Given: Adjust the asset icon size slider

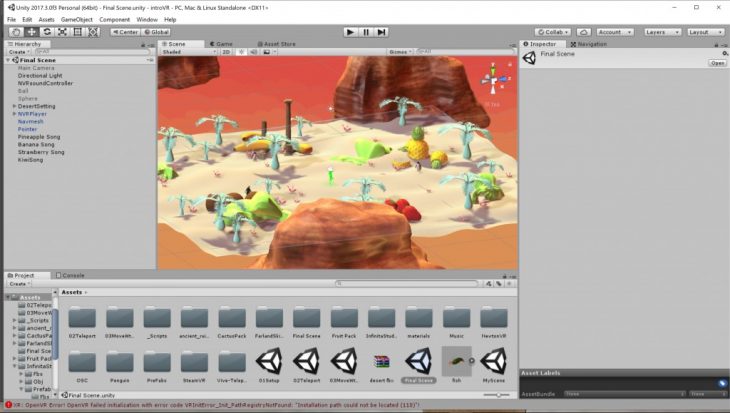Looking at the screenshot, I should [497, 395].
